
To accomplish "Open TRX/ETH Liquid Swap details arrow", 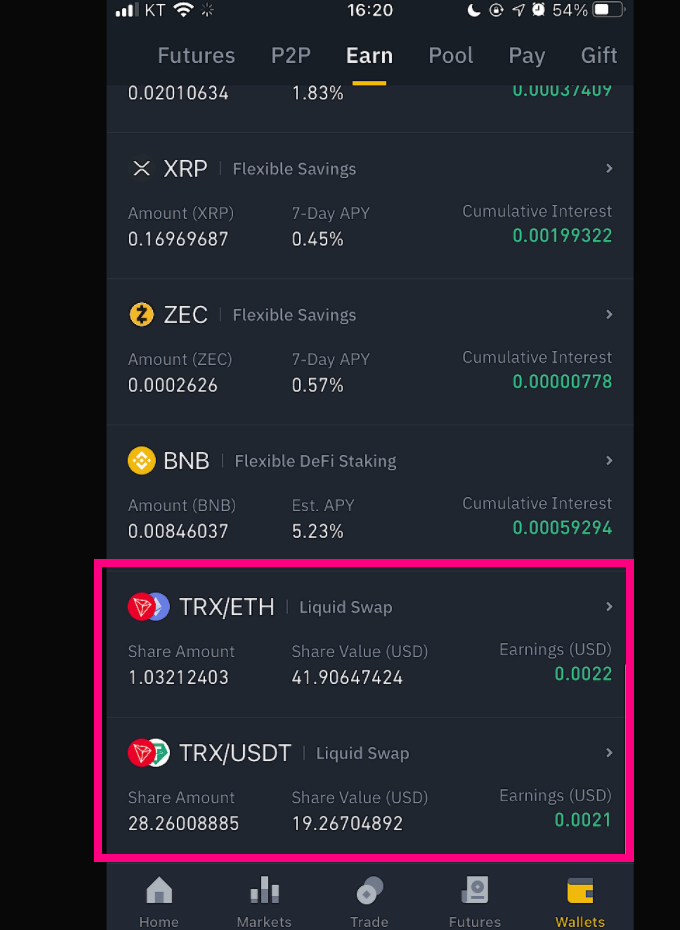I will pos(609,606).
